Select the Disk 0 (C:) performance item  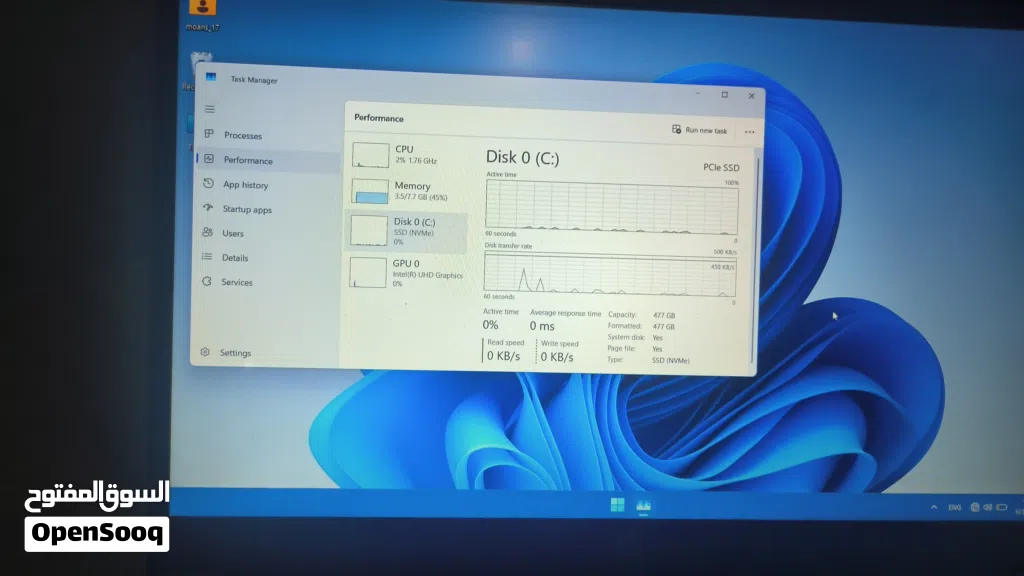[x=406, y=231]
